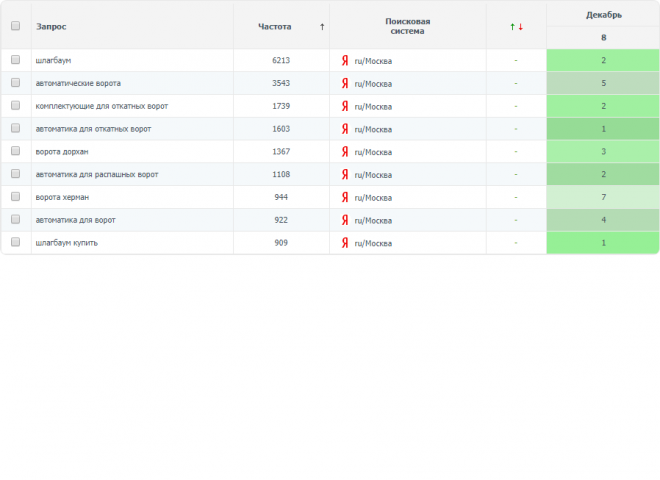The image size is (660, 480).
Task: Check the box for автоматические ворота
Action: point(16,83)
